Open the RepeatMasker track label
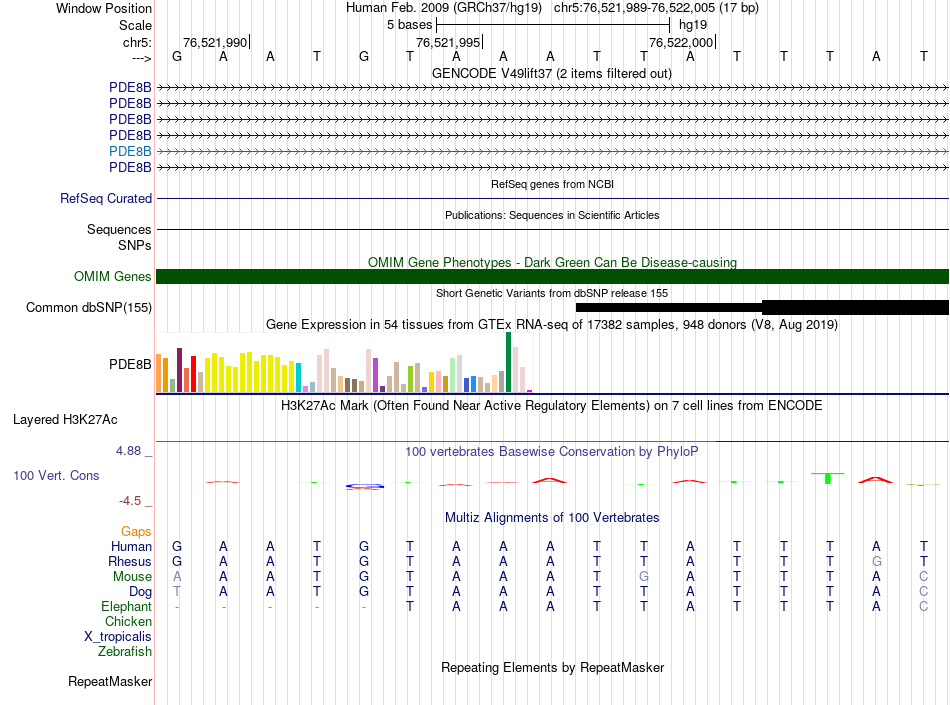This screenshot has width=950, height=705. pos(110,682)
